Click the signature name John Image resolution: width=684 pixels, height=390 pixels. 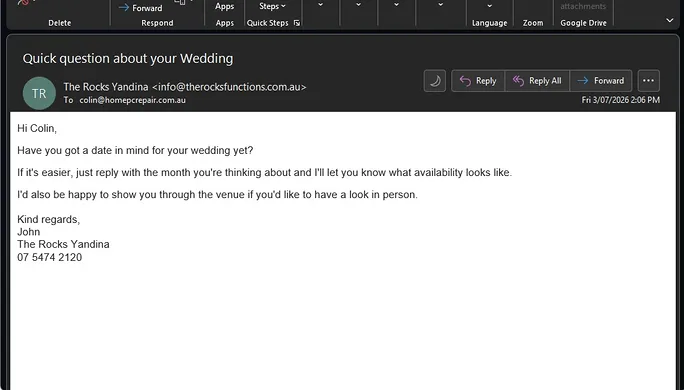click(29, 232)
